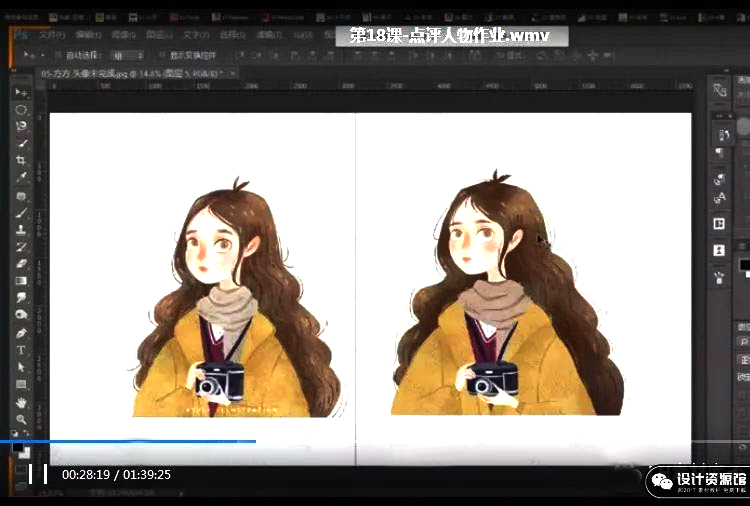Open the 图层(L) menu
Image resolution: width=750 pixels, height=506 pixels.
tap(159, 35)
